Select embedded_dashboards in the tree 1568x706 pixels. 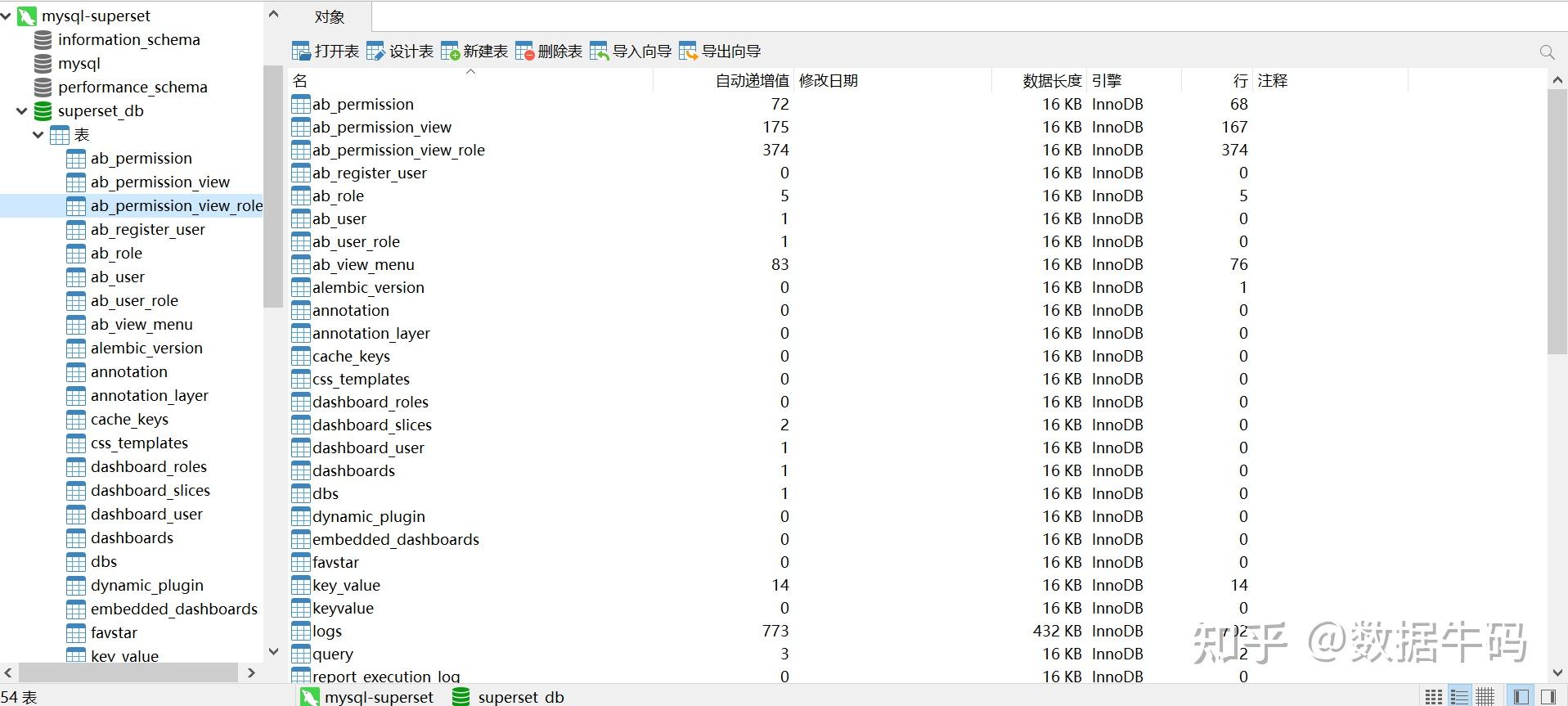pos(174,609)
